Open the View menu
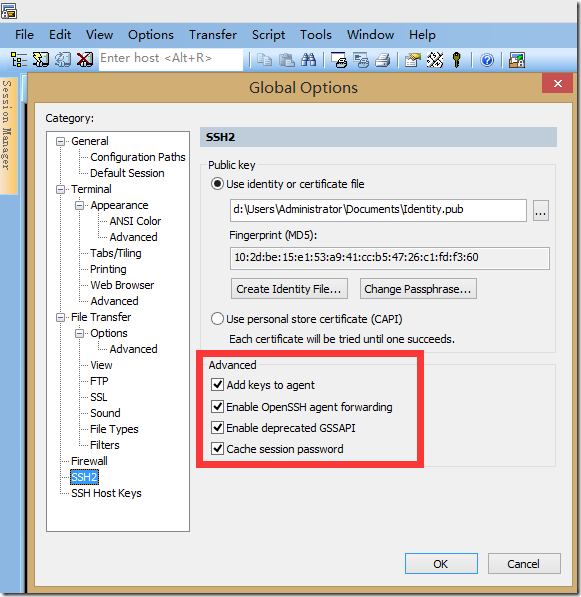Viewport: 581px width, 597px height. [99, 35]
